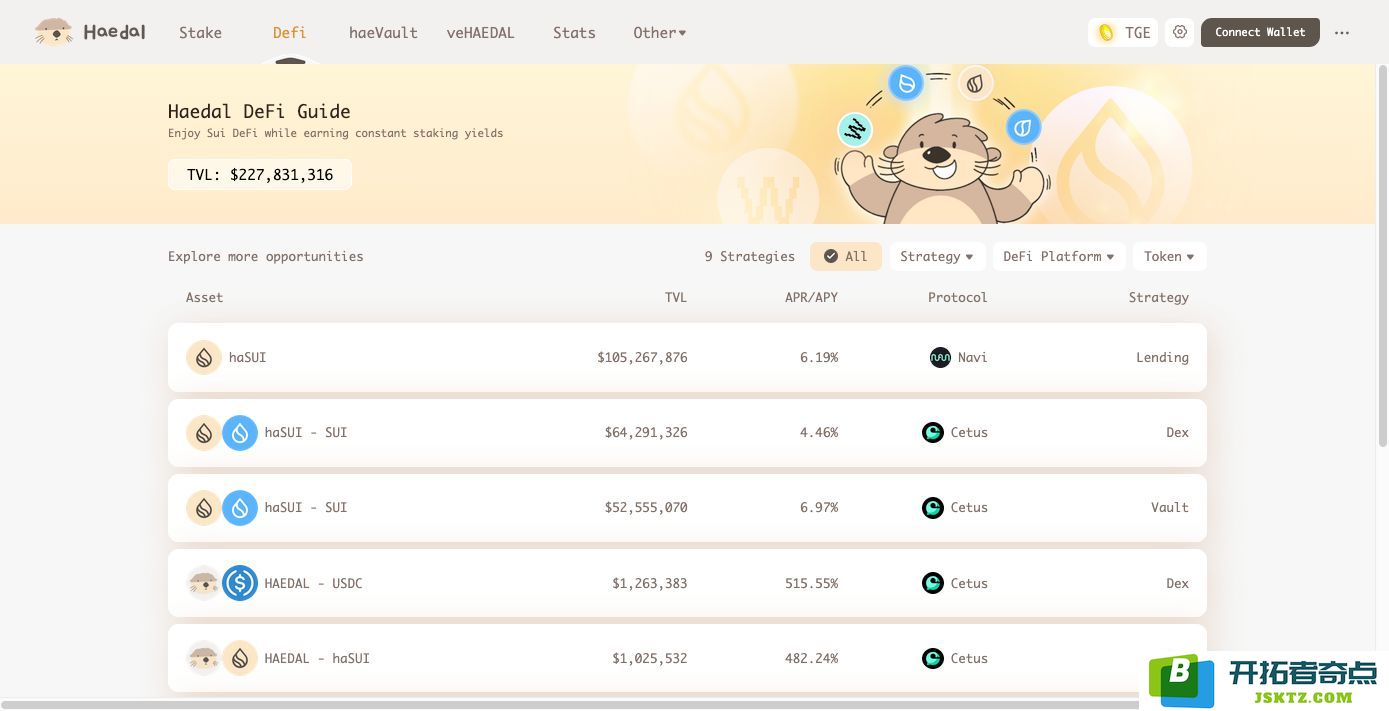Click the 482.24% APR value

click(x=811, y=658)
